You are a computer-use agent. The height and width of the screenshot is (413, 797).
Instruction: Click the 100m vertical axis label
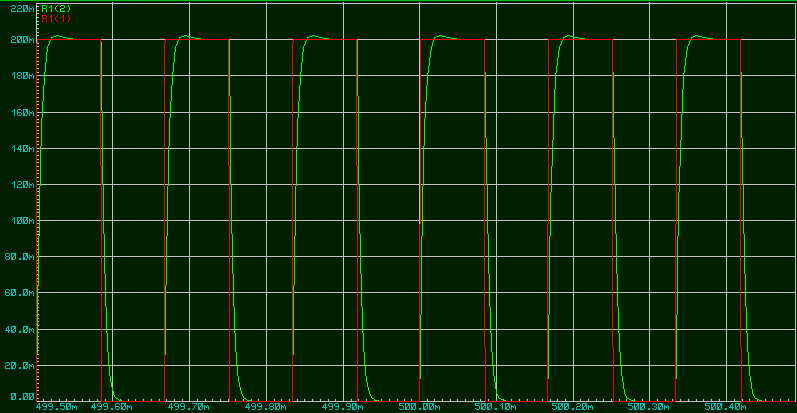click(x=18, y=221)
